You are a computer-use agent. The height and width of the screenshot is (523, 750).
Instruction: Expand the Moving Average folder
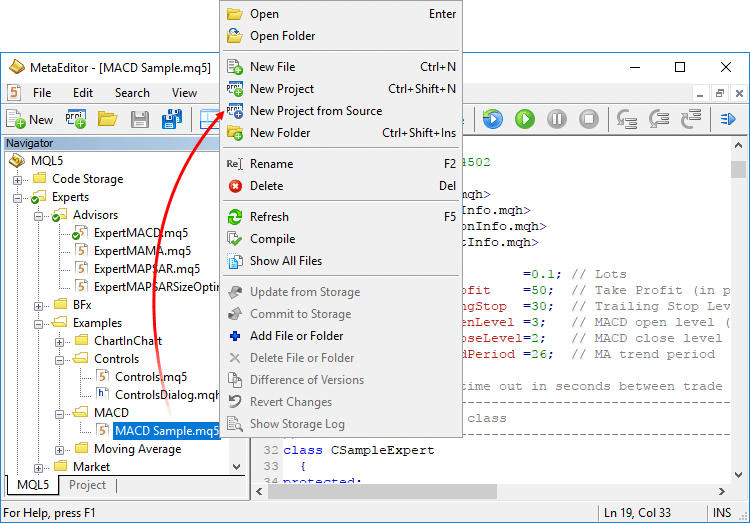click(x=60, y=450)
